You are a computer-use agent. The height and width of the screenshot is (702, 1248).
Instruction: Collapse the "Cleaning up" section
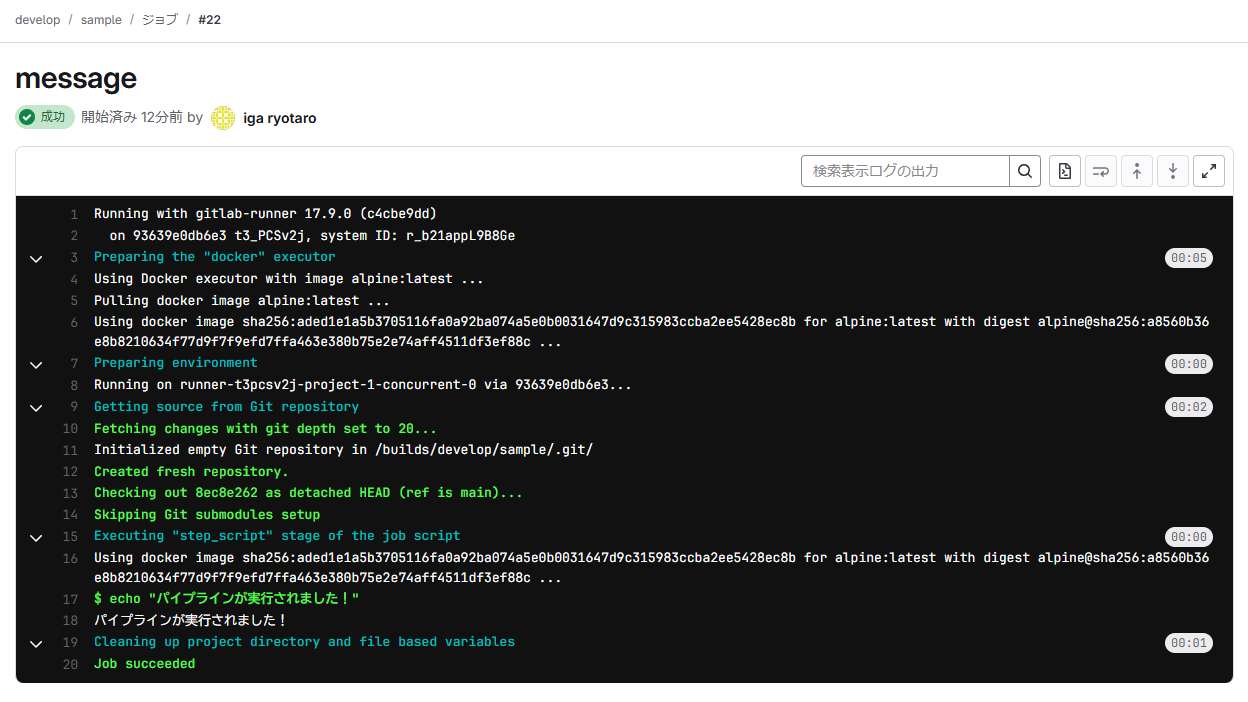36,642
